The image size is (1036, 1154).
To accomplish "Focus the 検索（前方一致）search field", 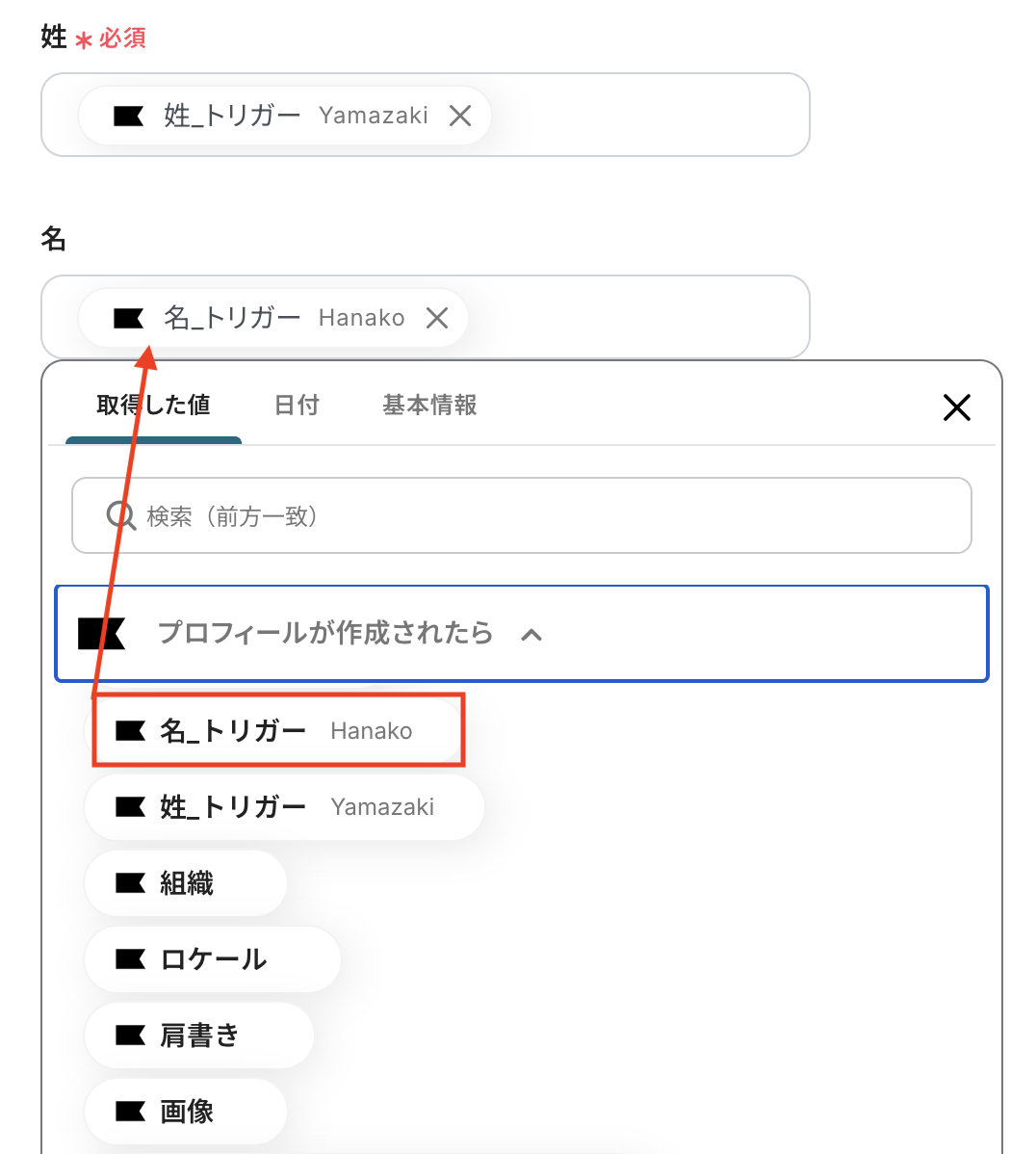I will (x=539, y=516).
